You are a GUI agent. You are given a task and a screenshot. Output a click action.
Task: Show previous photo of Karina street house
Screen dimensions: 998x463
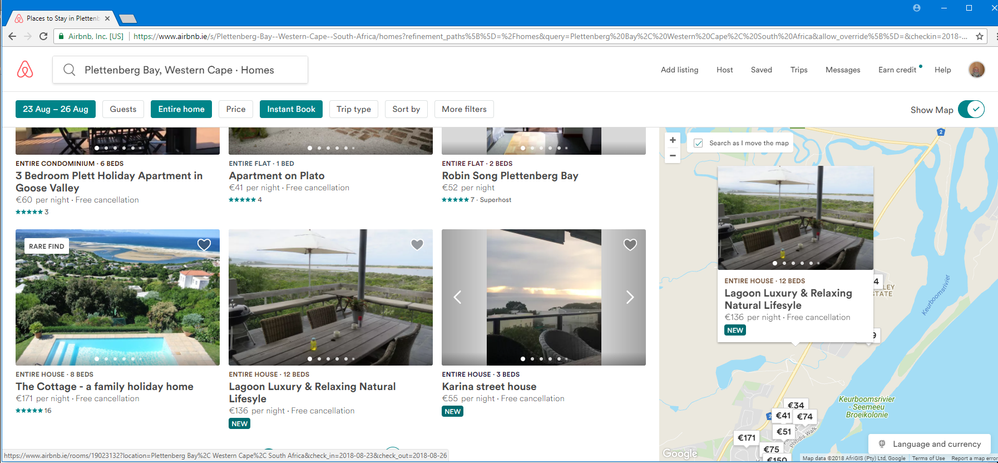click(457, 297)
